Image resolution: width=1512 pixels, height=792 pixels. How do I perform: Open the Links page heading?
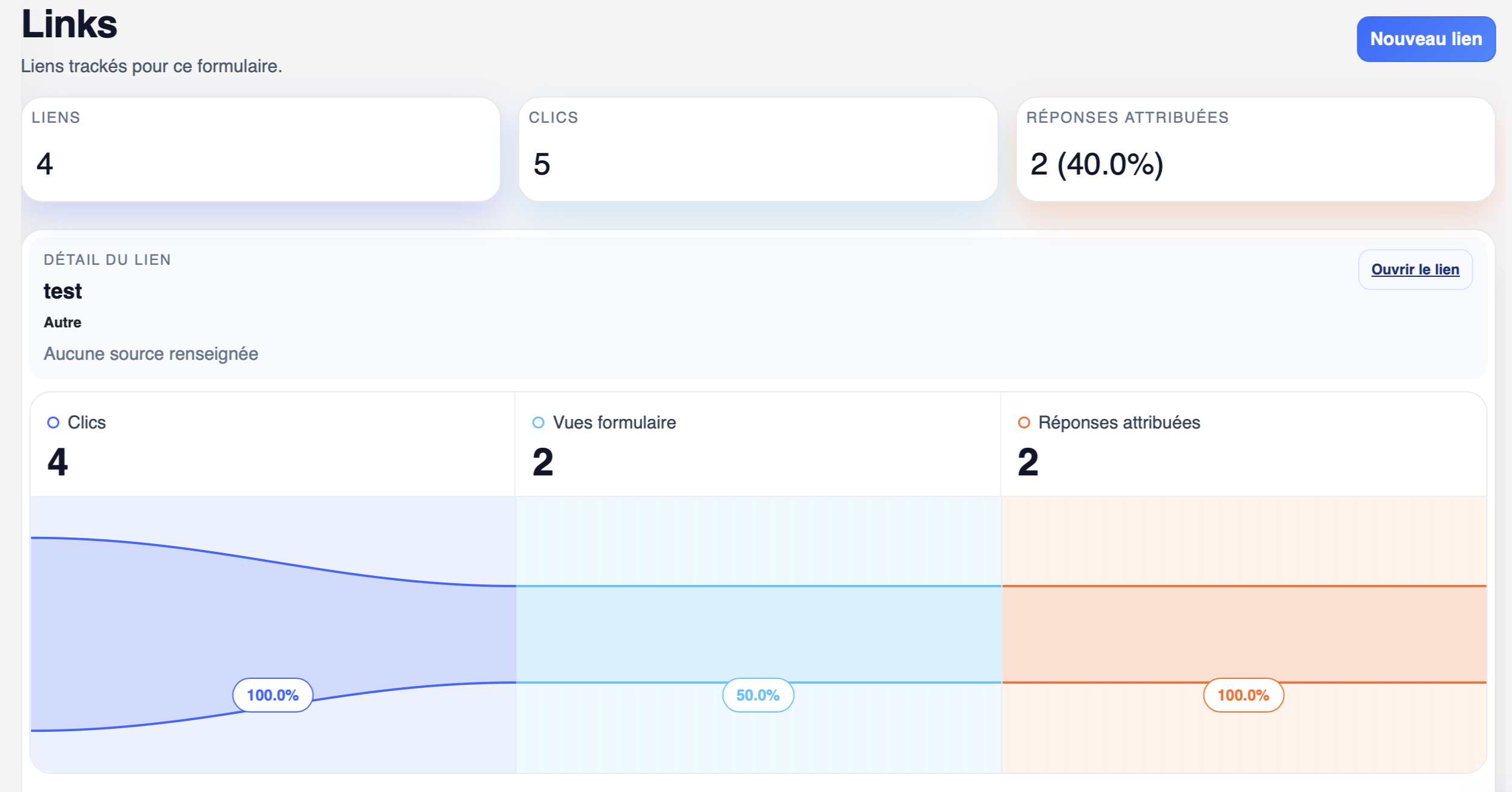(69, 25)
